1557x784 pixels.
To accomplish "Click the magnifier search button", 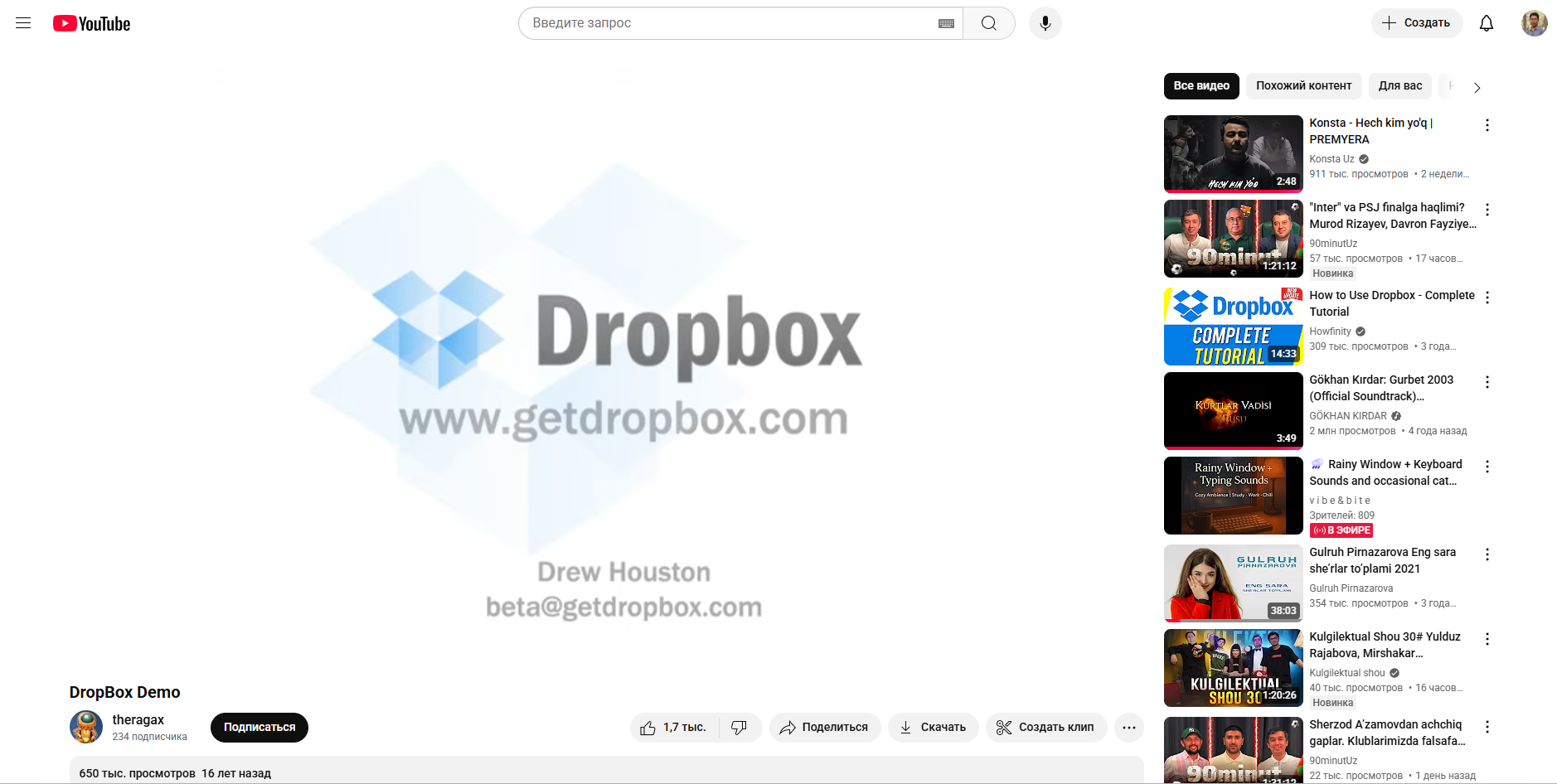I will pos(989,23).
